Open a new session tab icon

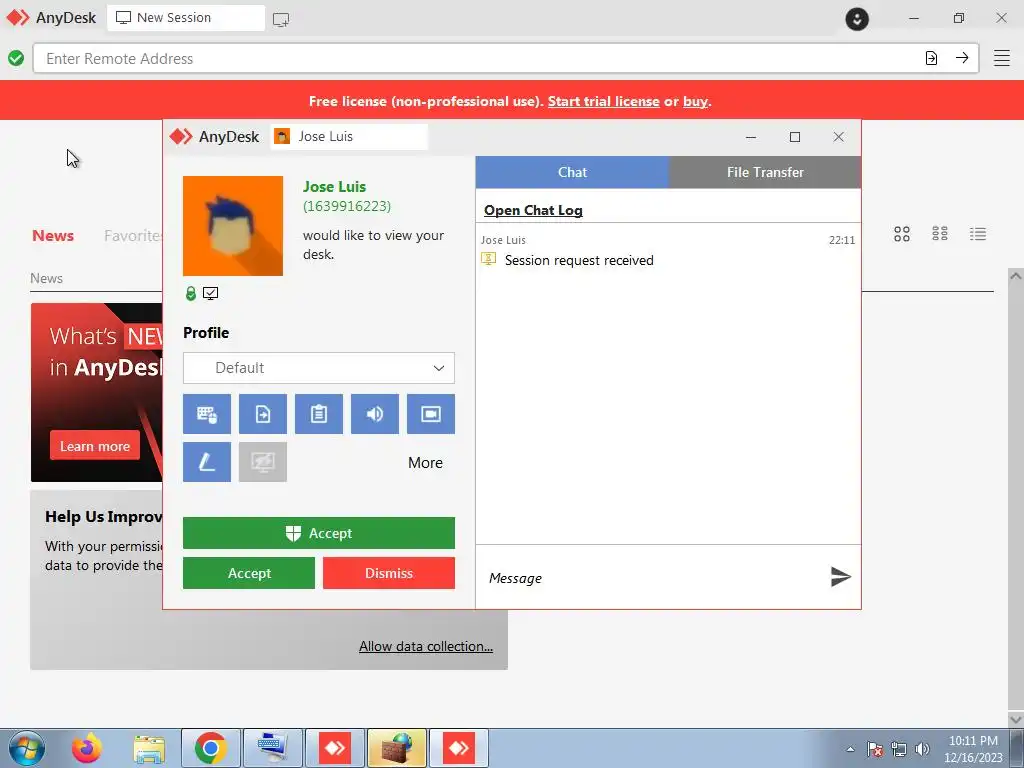coord(281,20)
